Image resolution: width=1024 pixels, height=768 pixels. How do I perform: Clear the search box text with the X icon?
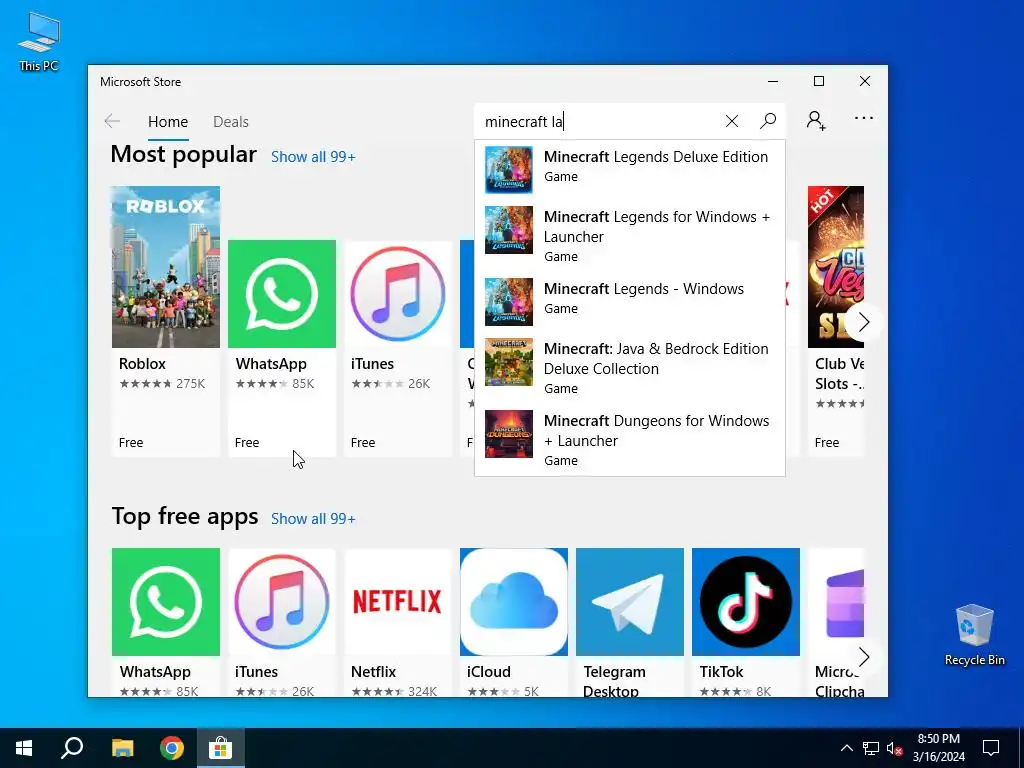pyautogui.click(x=731, y=121)
